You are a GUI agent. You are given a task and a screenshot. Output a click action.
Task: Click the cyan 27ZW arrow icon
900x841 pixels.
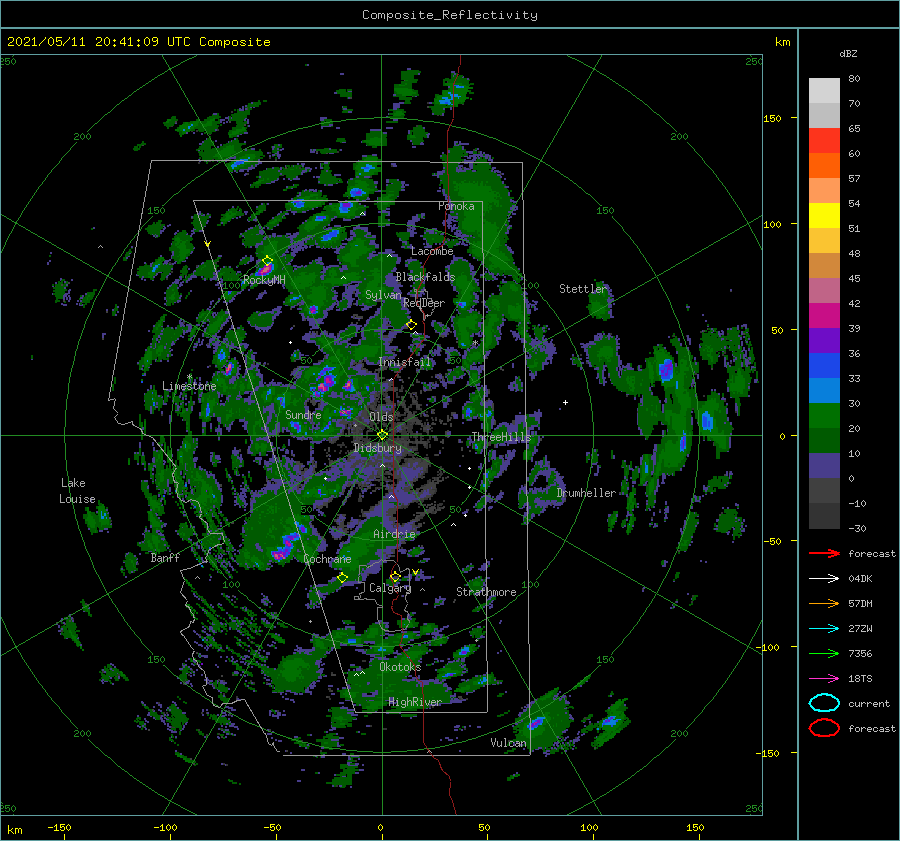824,629
